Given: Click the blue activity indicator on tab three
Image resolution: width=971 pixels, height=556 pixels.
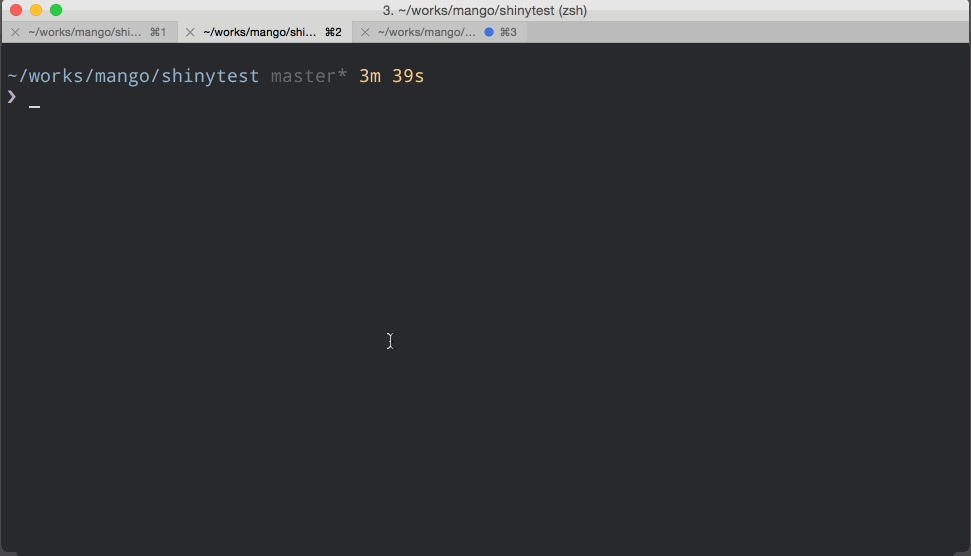Looking at the screenshot, I should 489,32.
